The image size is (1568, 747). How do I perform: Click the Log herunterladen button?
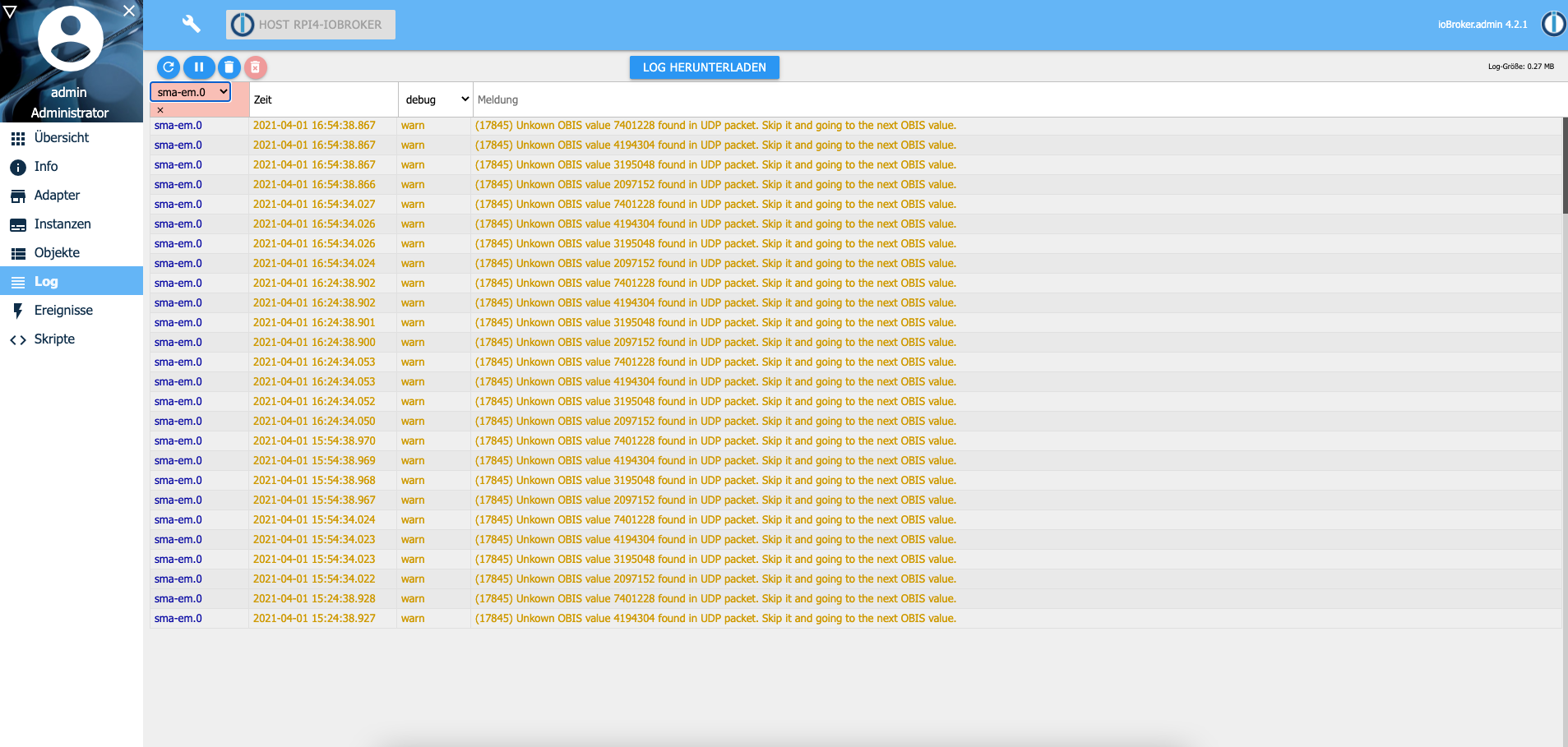click(704, 67)
